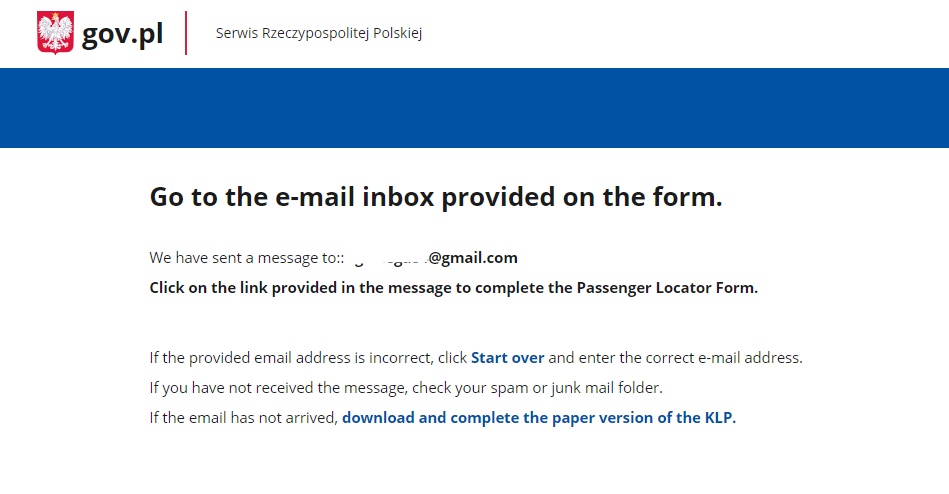Click the red vertical divider in header
The image size is (949, 494).
pyautogui.click(x=186, y=33)
